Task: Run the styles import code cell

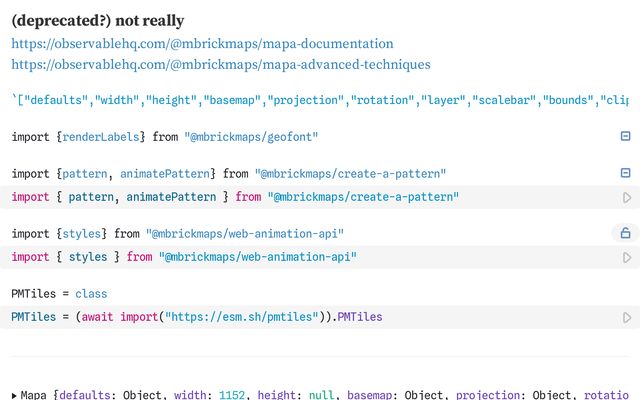Action: (627, 257)
